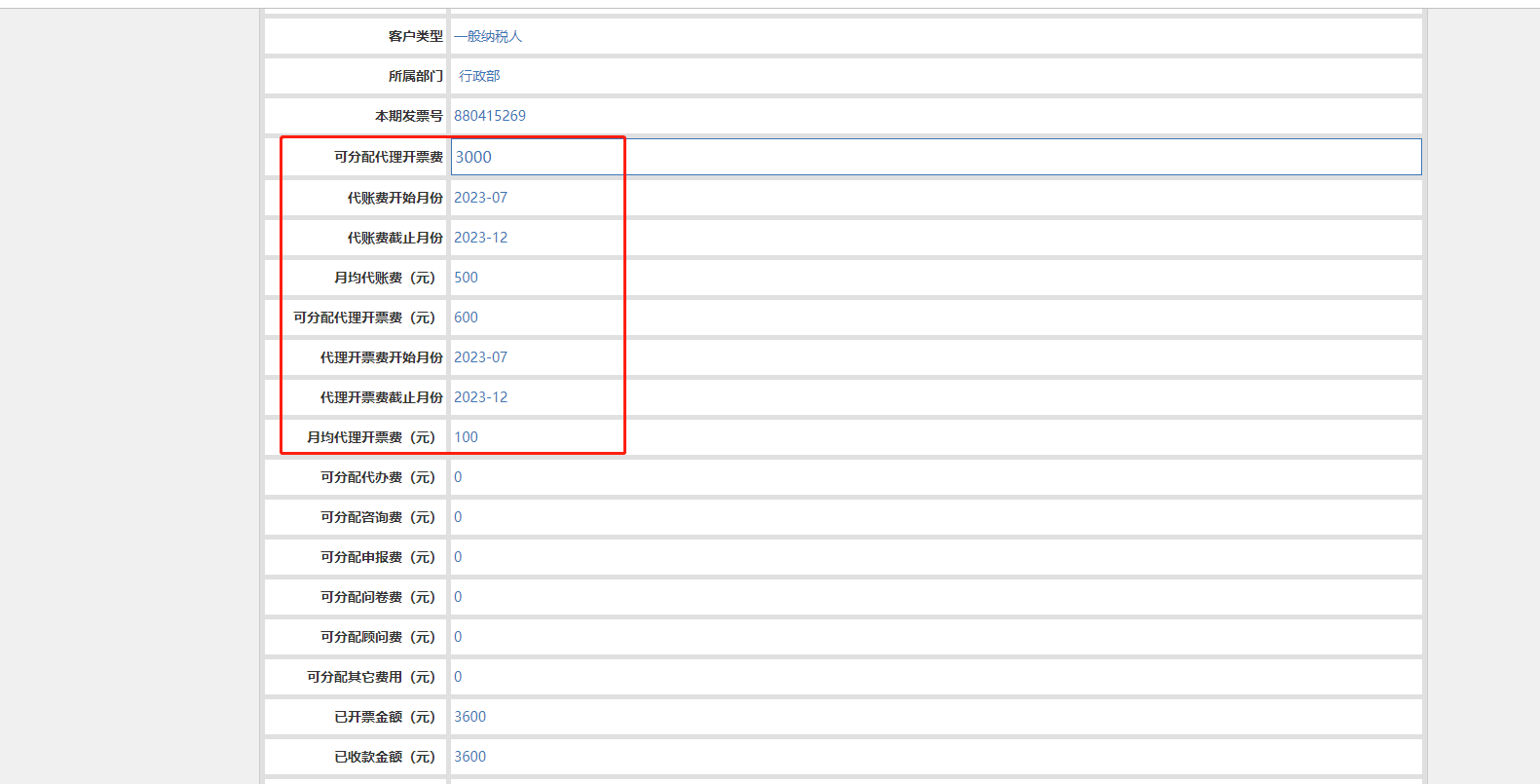Screen dimensions: 1540x784
Task: Select the 月均代理开票费 value 100
Action: 467,437
